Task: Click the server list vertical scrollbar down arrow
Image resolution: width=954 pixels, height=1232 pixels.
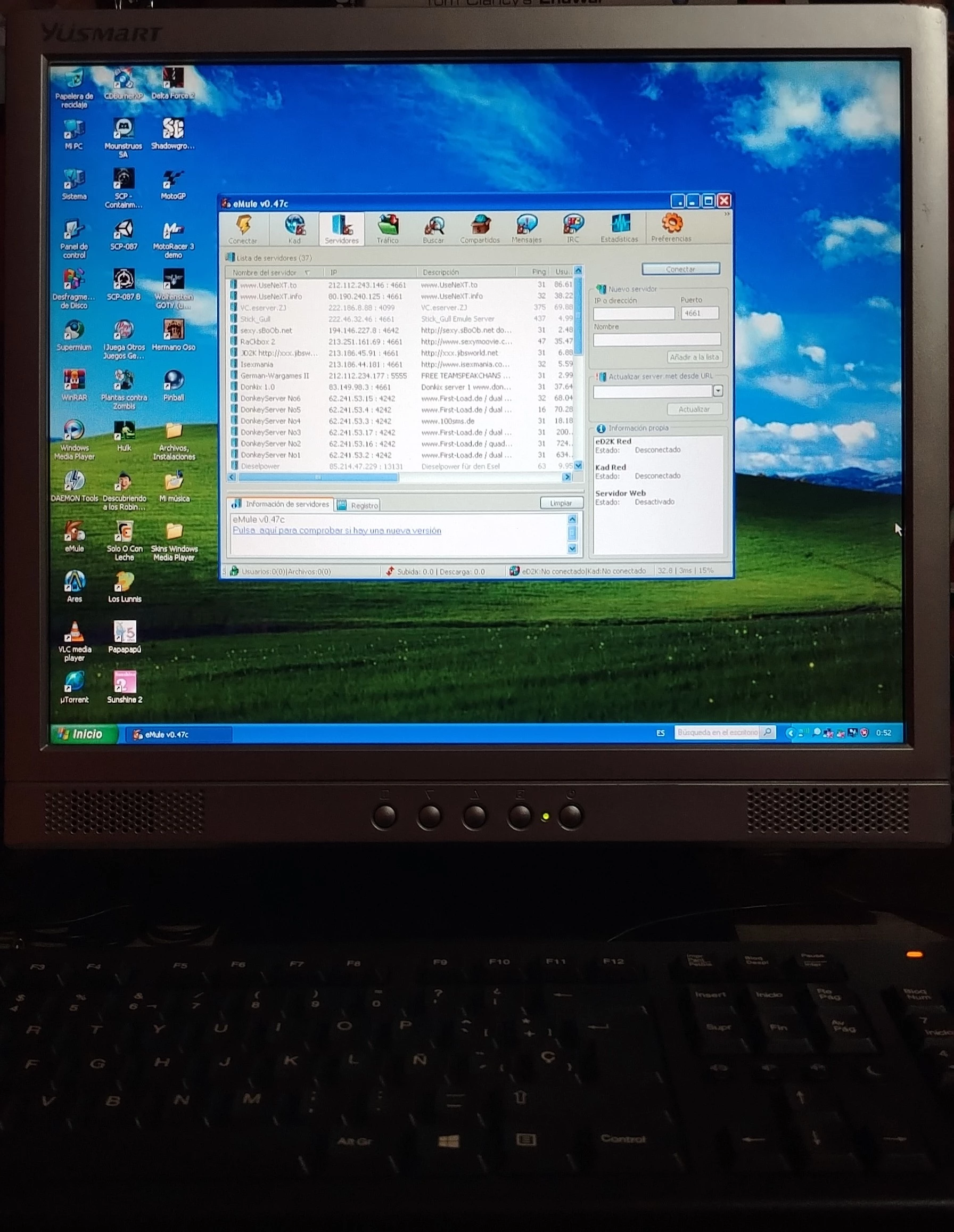Action: [578, 465]
